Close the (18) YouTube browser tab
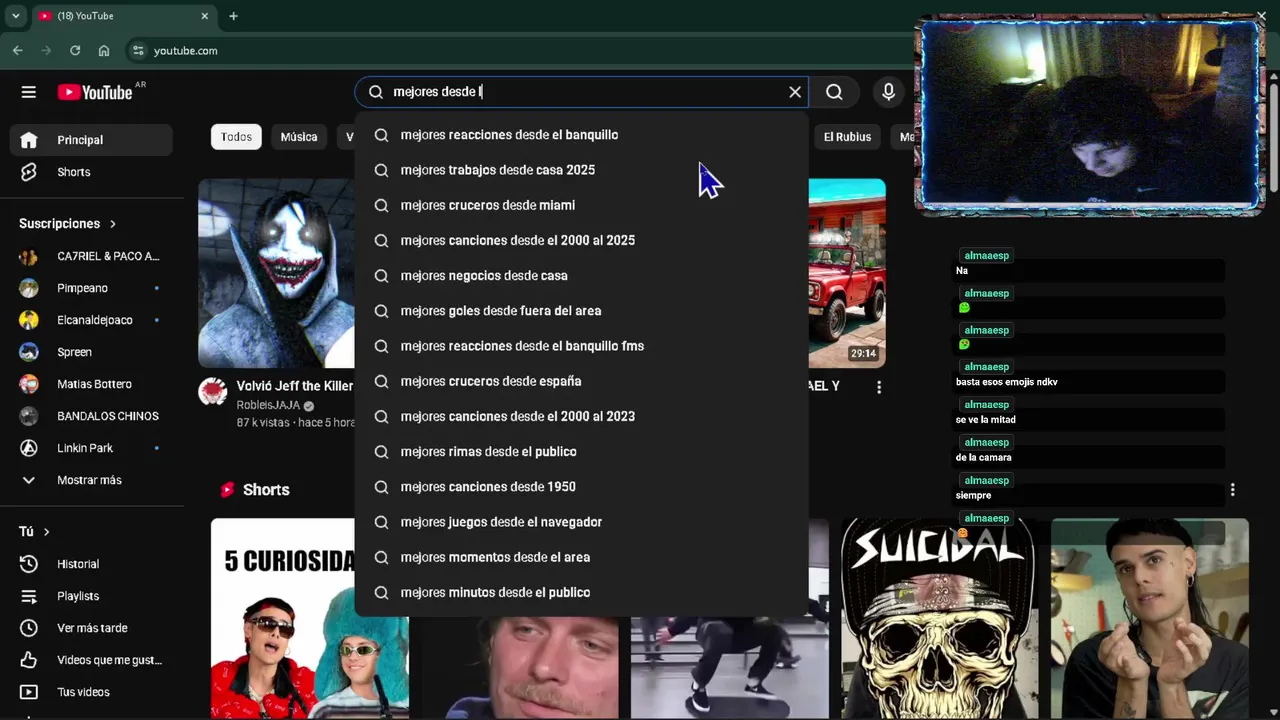Image resolution: width=1280 pixels, height=720 pixels. (x=205, y=16)
